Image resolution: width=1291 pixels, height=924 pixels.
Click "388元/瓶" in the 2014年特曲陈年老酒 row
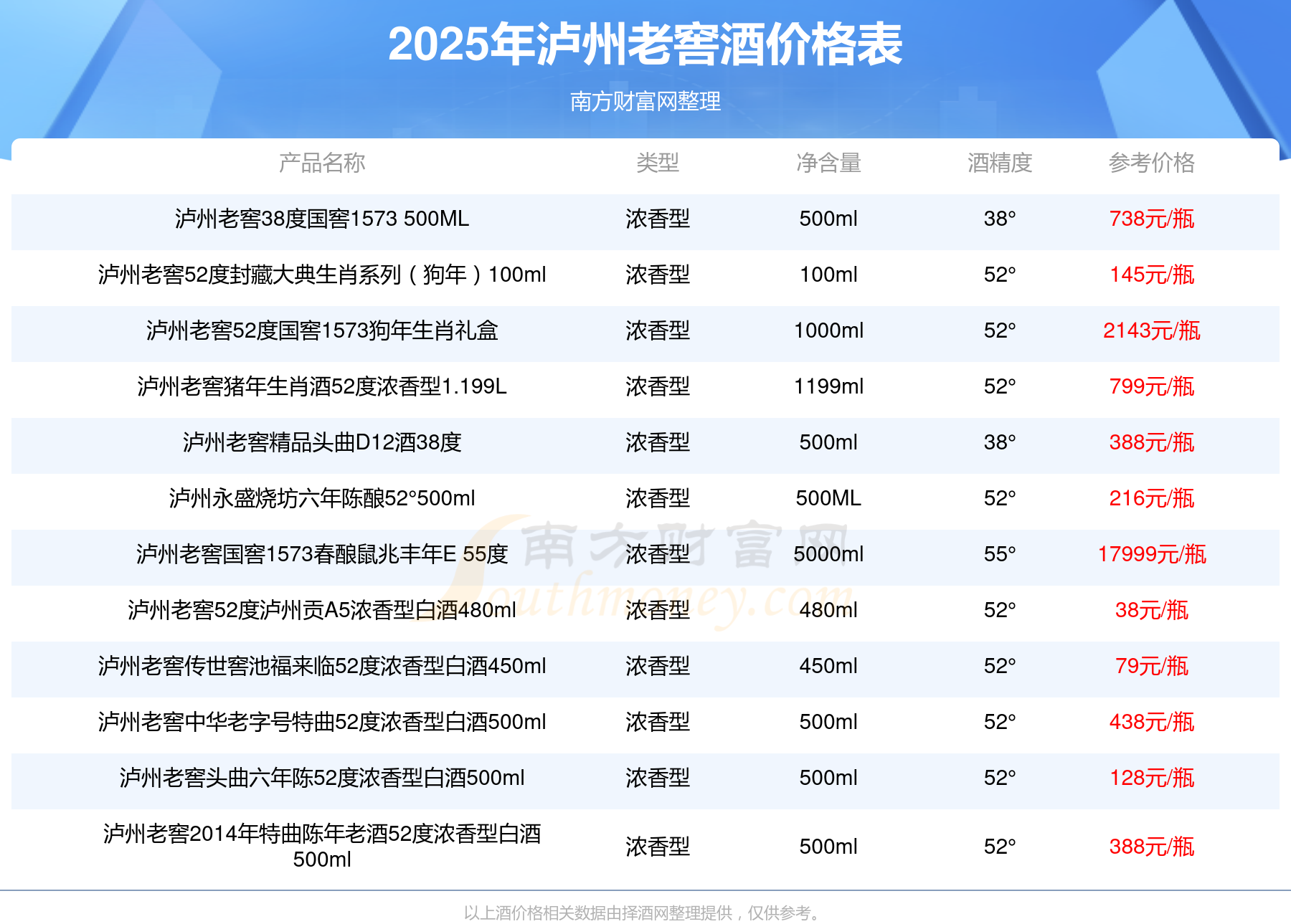click(1152, 847)
